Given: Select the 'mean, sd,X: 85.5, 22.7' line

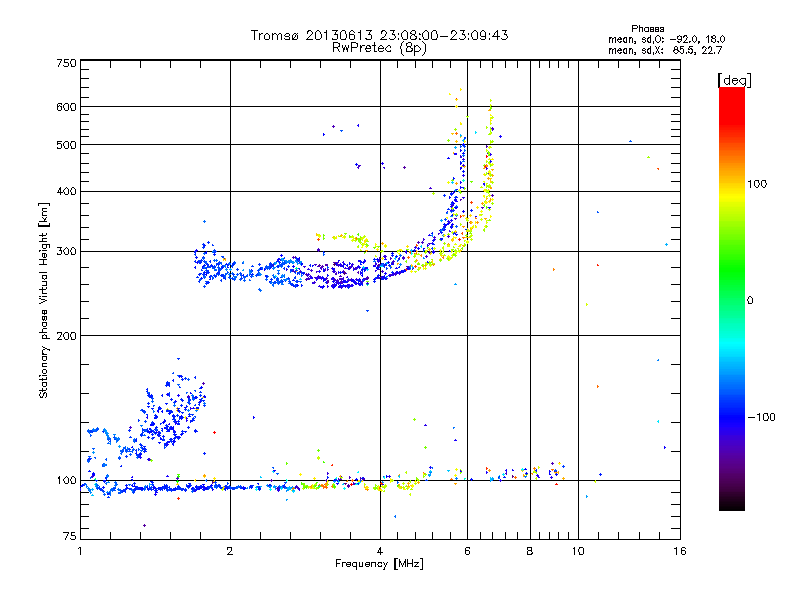Looking at the screenshot, I should pos(665,50).
